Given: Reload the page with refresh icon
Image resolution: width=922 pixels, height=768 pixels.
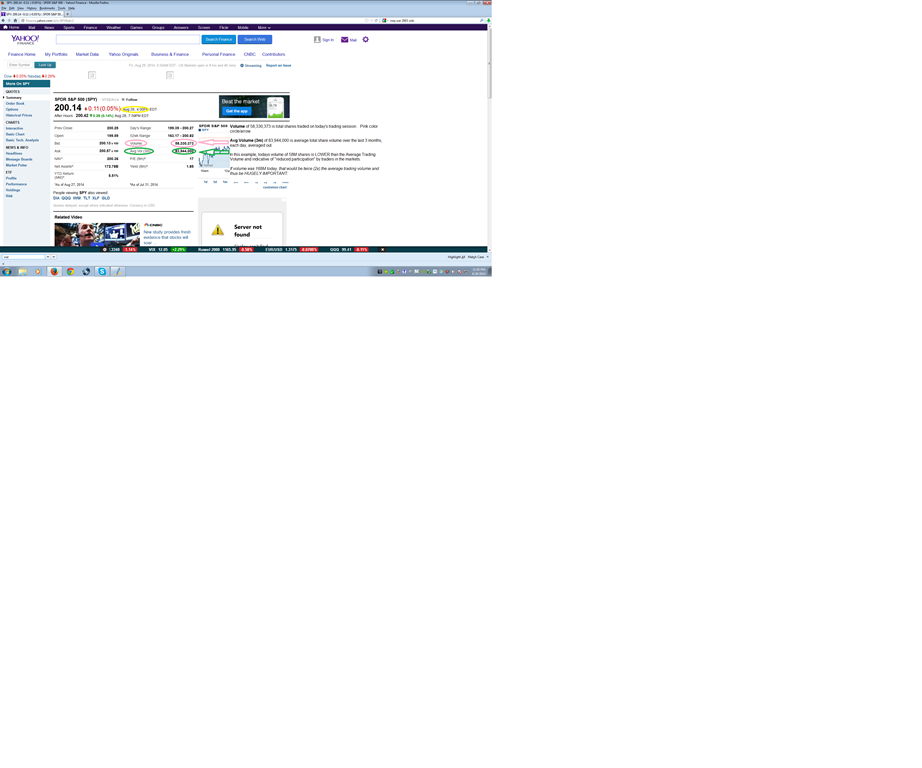Looking at the screenshot, I should [x=376, y=21].
